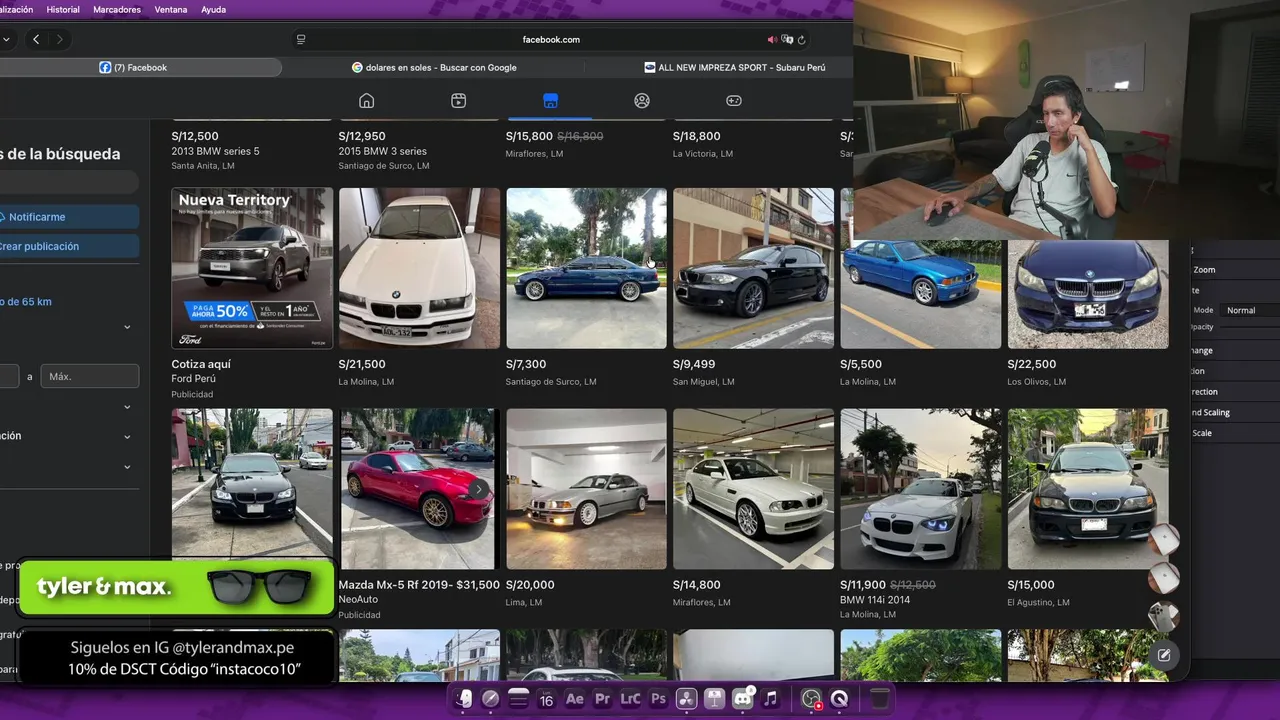This screenshot has width=1280, height=720.
Task: Open the Facebook Home icon
Action: tap(366, 100)
